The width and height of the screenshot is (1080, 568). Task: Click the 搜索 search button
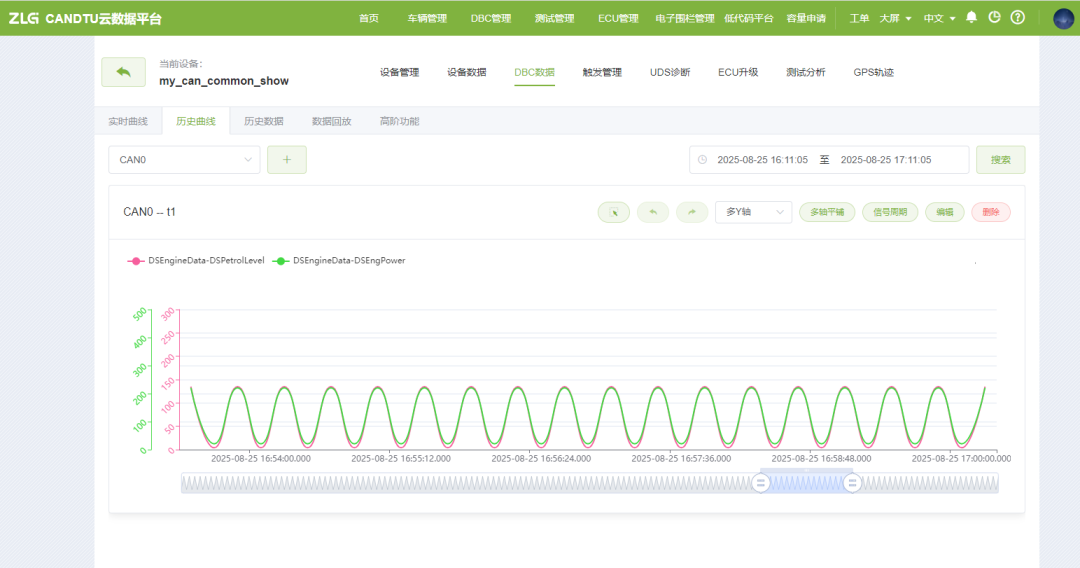(1000, 160)
